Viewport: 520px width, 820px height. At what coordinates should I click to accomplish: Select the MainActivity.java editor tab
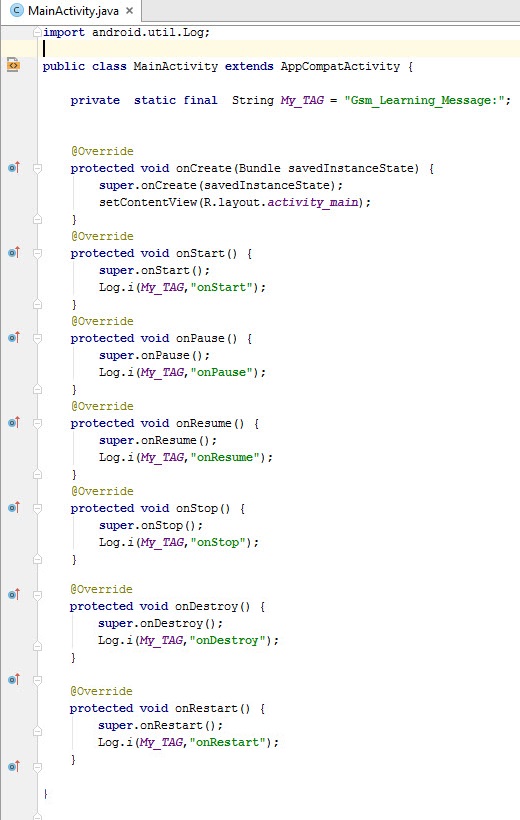pos(71,10)
